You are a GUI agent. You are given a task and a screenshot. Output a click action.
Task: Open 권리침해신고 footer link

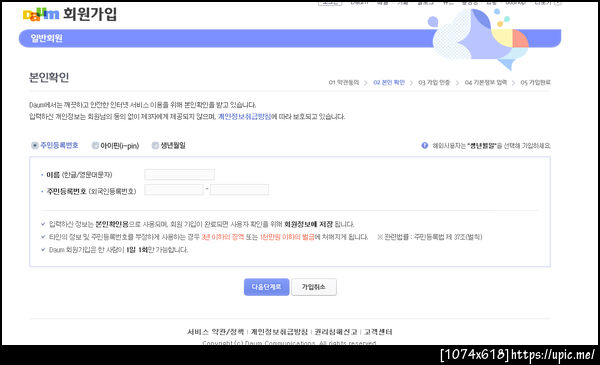(x=336, y=332)
